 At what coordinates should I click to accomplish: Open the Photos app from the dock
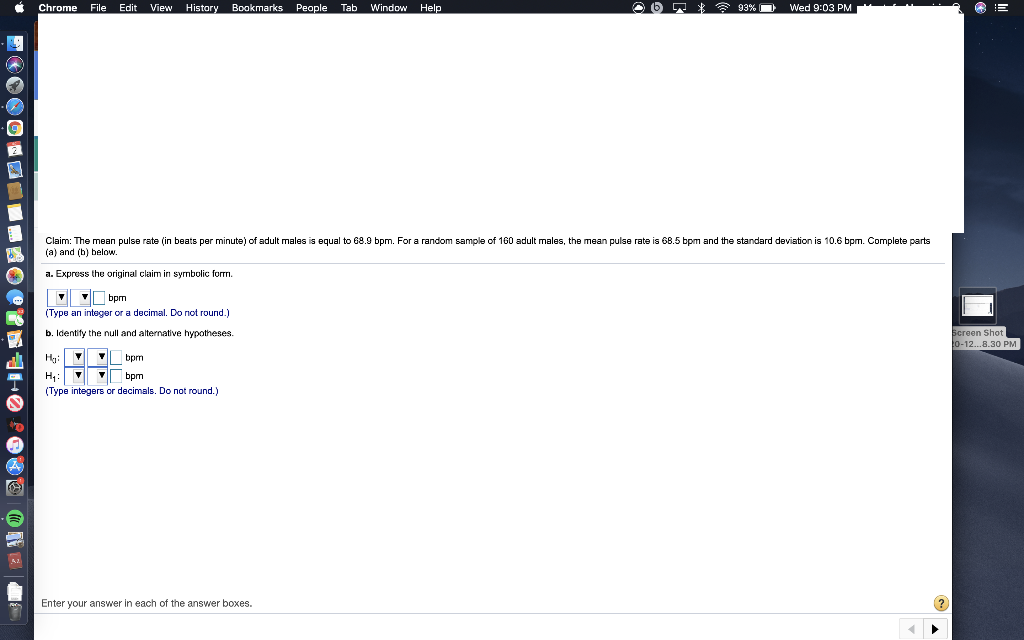tap(14, 275)
